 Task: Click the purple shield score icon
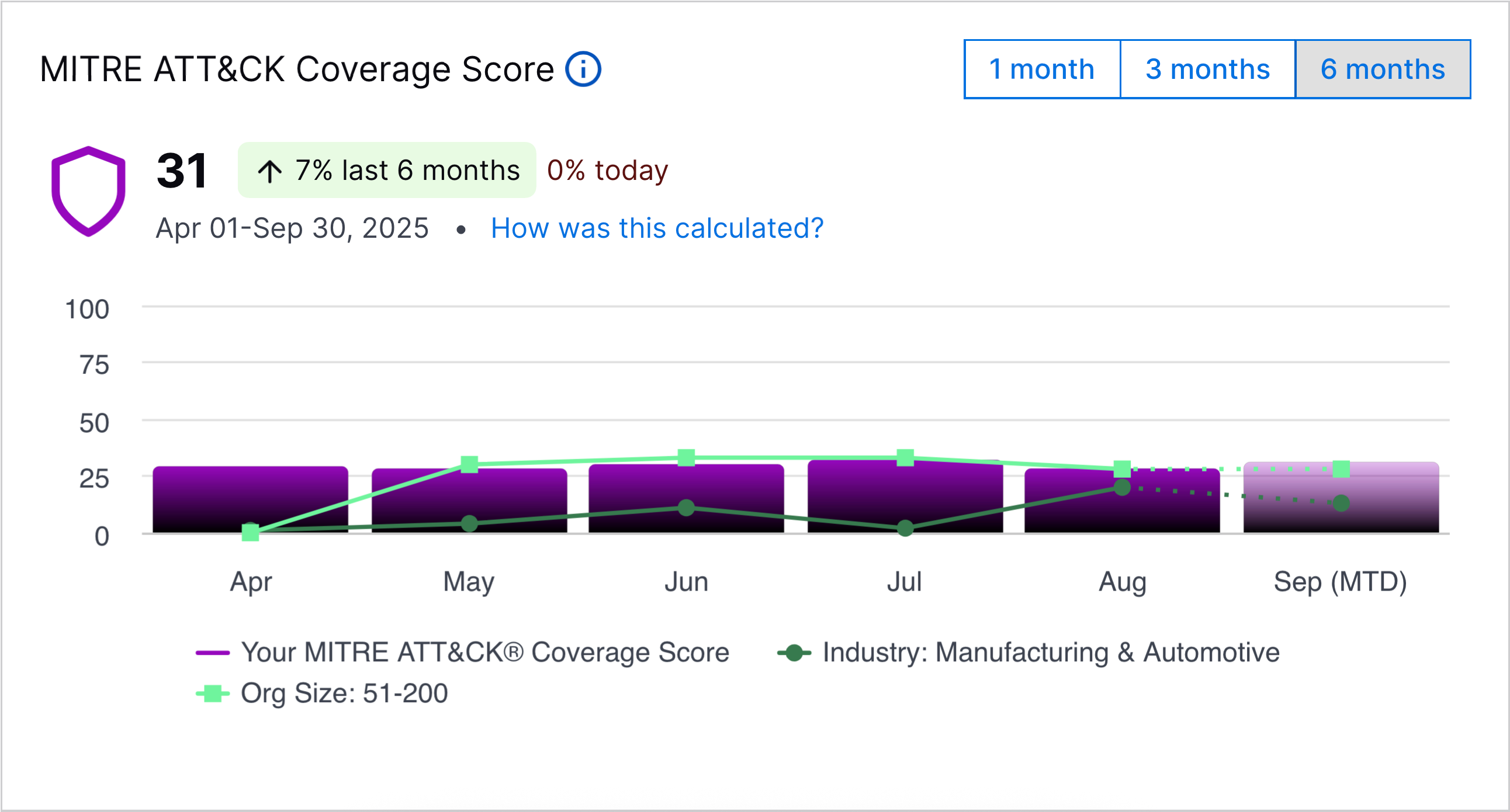tap(88, 191)
